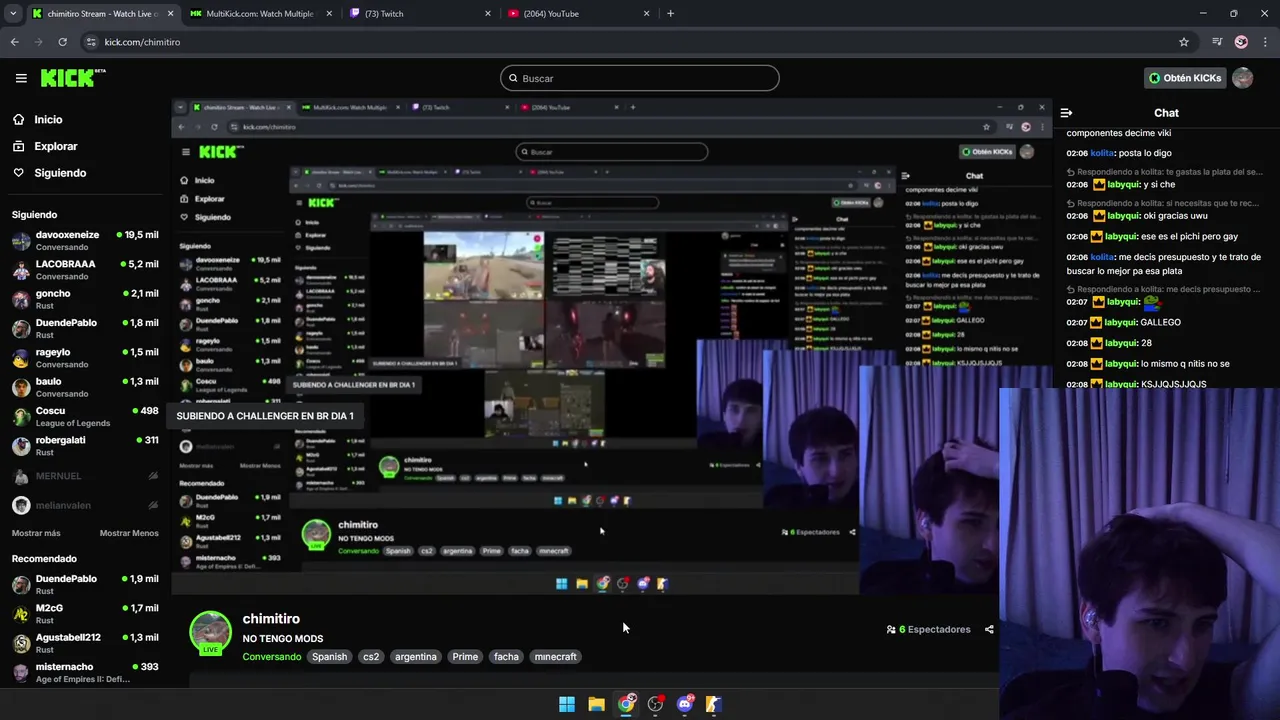
Task: Expand list with Mostrar más
Action: (36, 533)
